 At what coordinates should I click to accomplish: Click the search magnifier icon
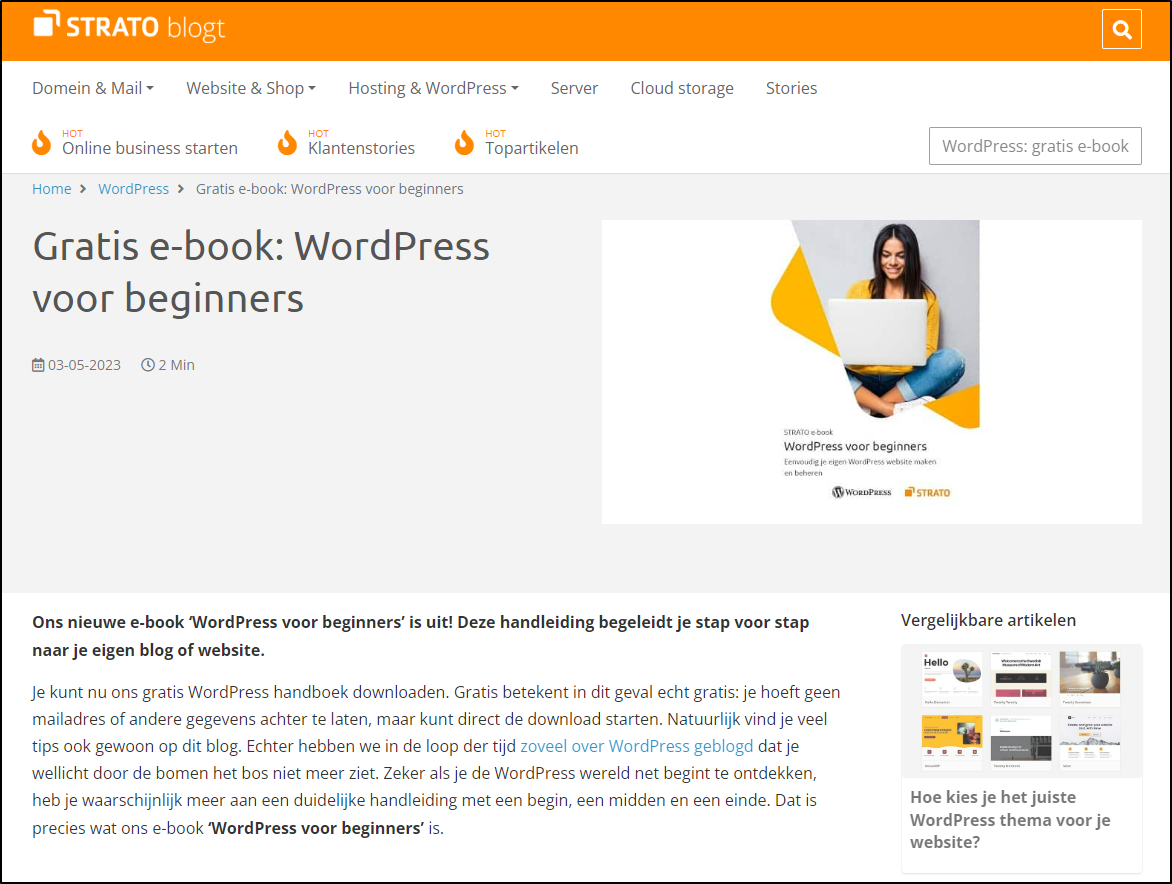[1121, 28]
